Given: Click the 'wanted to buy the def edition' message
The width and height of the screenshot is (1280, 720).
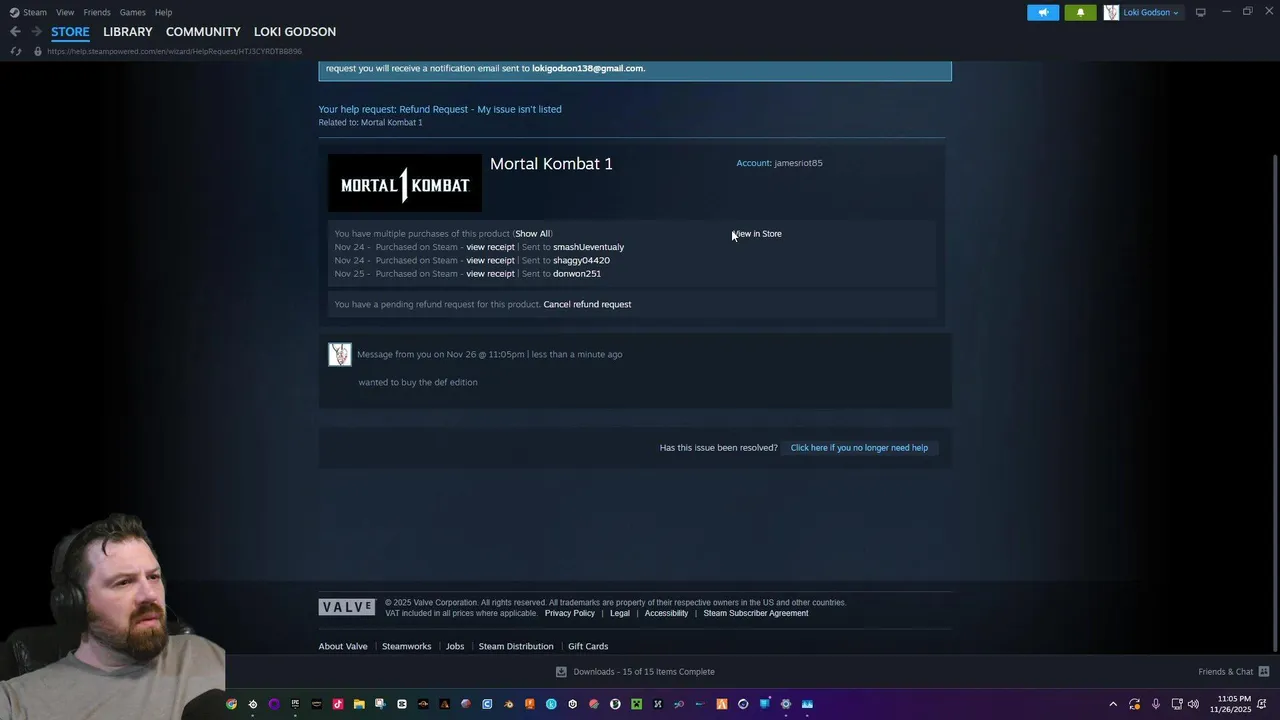Looking at the screenshot, I should click(x=418, y=382).
